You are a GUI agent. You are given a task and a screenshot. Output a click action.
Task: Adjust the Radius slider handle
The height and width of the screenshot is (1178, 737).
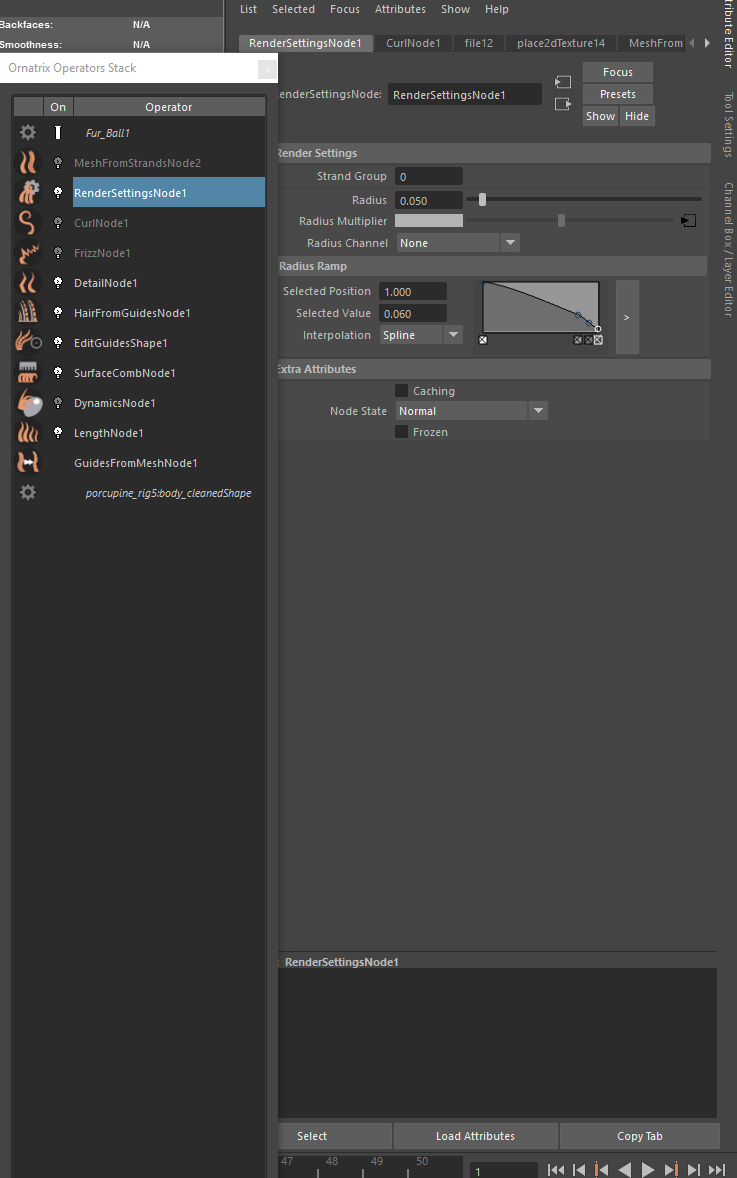[x=482, y=200]
